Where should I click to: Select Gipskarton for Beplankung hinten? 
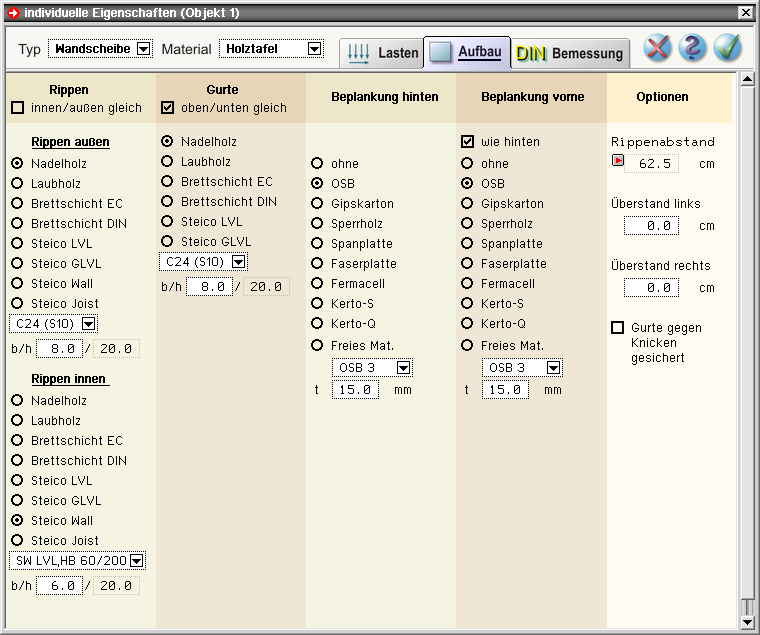(317, 204)
